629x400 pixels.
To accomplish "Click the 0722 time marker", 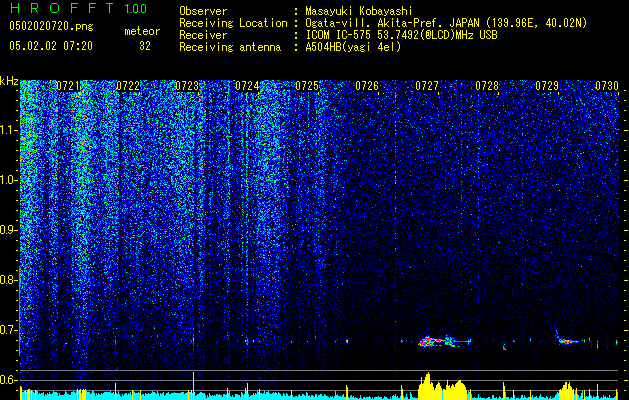I will 128,86.
